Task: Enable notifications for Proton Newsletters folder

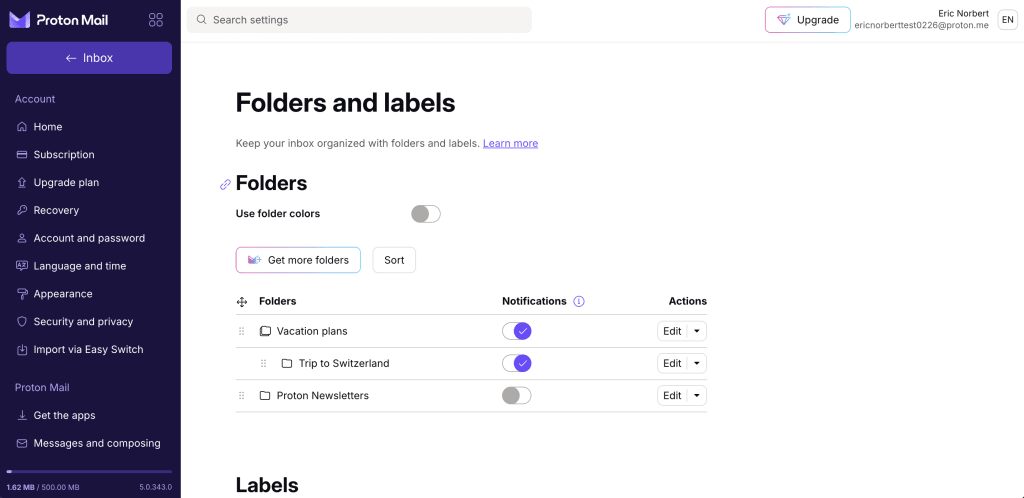Action: click(x=516, y=396)
